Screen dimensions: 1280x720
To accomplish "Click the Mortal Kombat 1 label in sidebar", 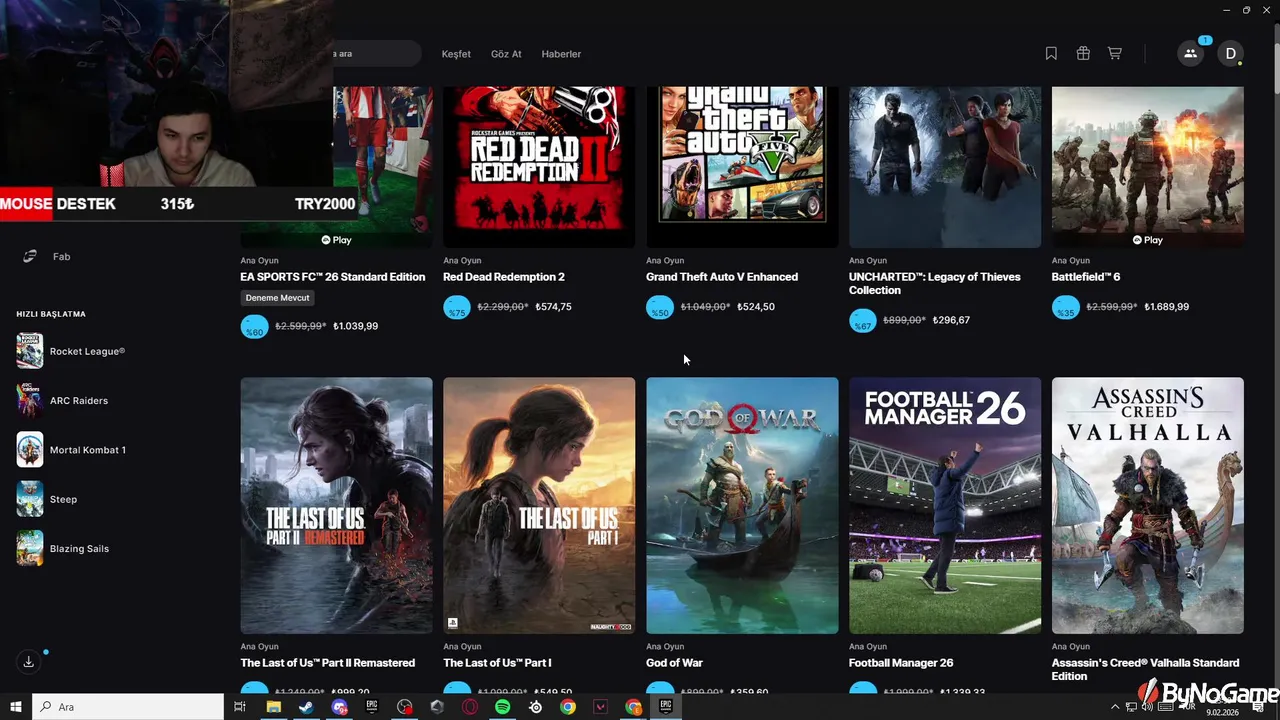I will click(x=88, y=450).
